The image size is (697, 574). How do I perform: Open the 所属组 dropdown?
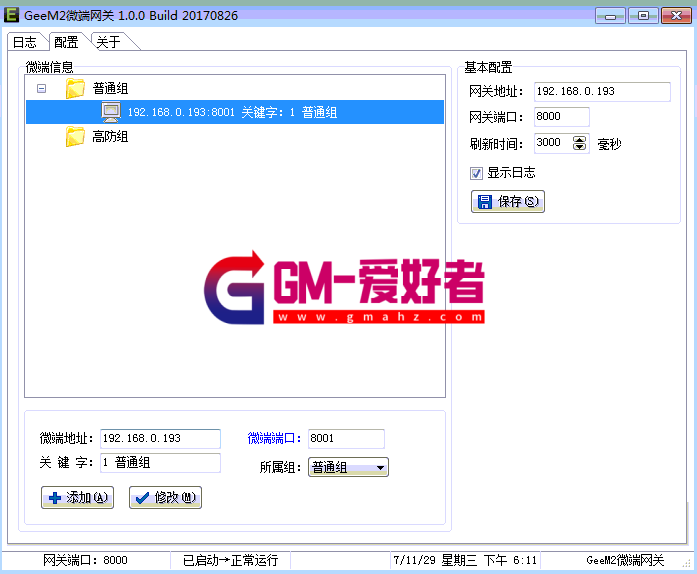pyautogui.click(x=348, y=467)
